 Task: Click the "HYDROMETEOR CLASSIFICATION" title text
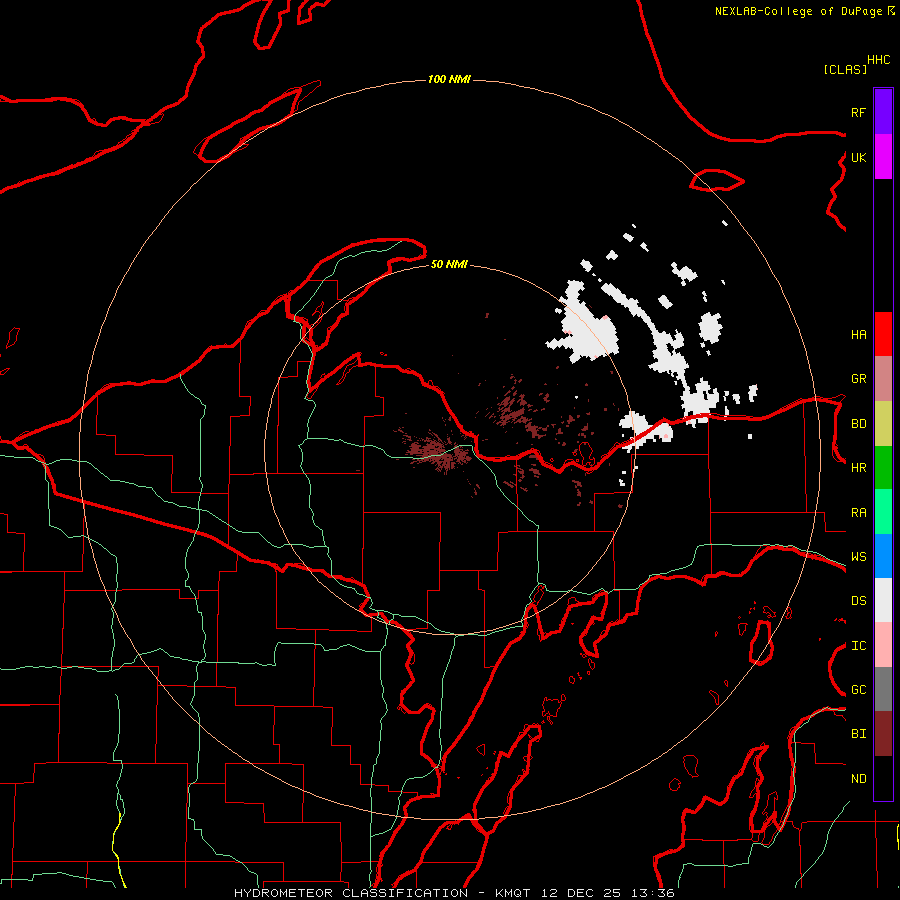point(351,893)
